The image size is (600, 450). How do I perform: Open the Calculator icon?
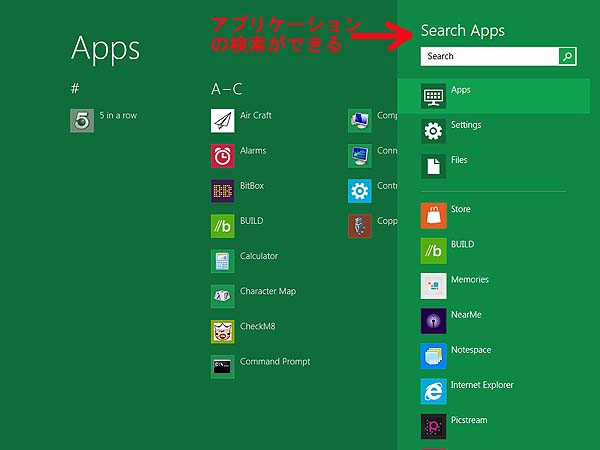point(222,260)
